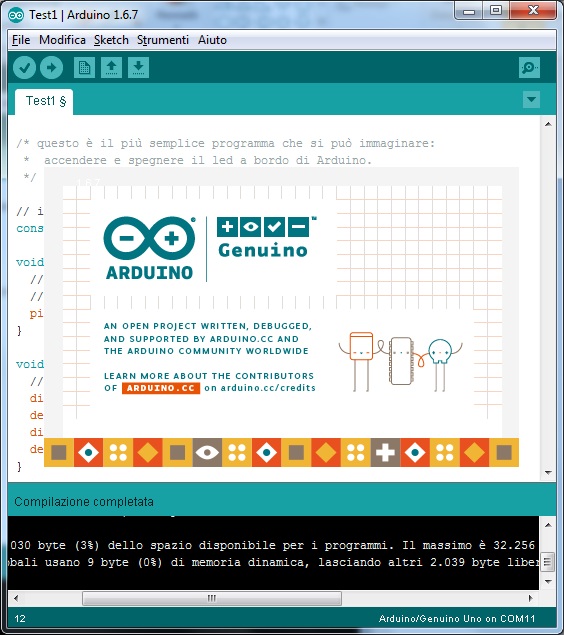
Task: Open the File menu
Action: point(21,40)
